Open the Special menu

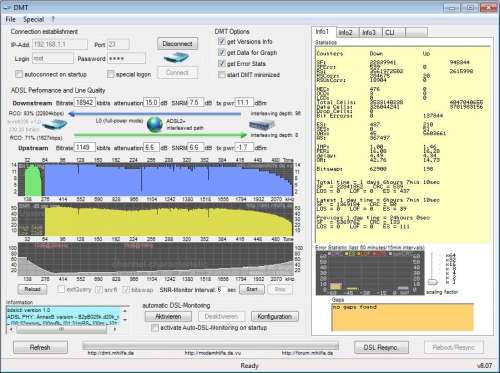tap(34, 20)
